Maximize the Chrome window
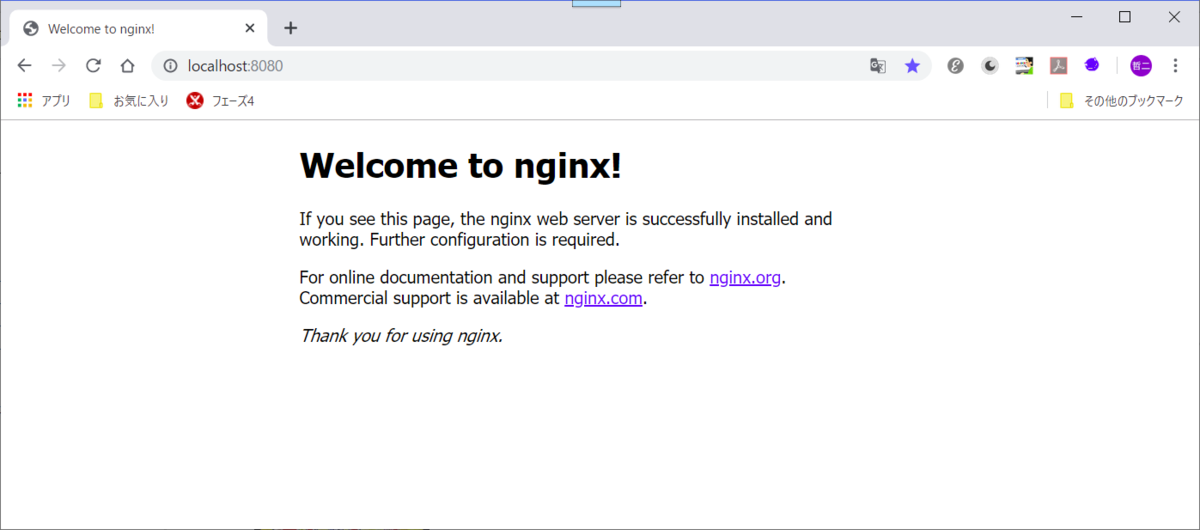 tap(1124, 17)
